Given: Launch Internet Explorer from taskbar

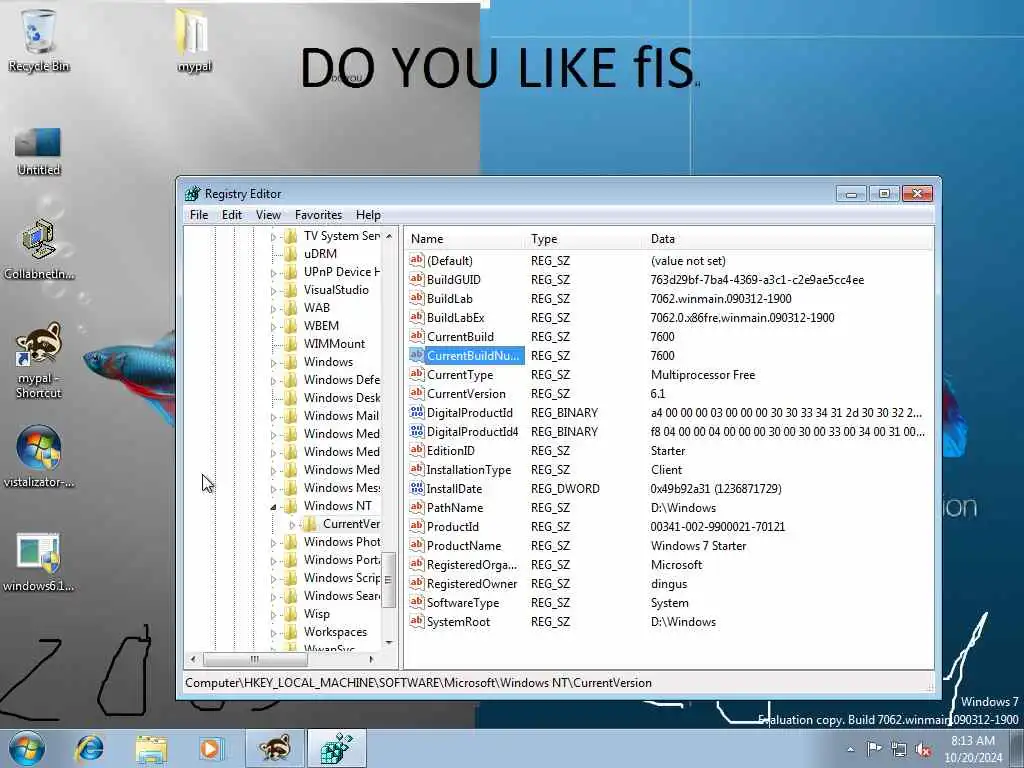Looking at the screenshot, I should click(89, 748).
